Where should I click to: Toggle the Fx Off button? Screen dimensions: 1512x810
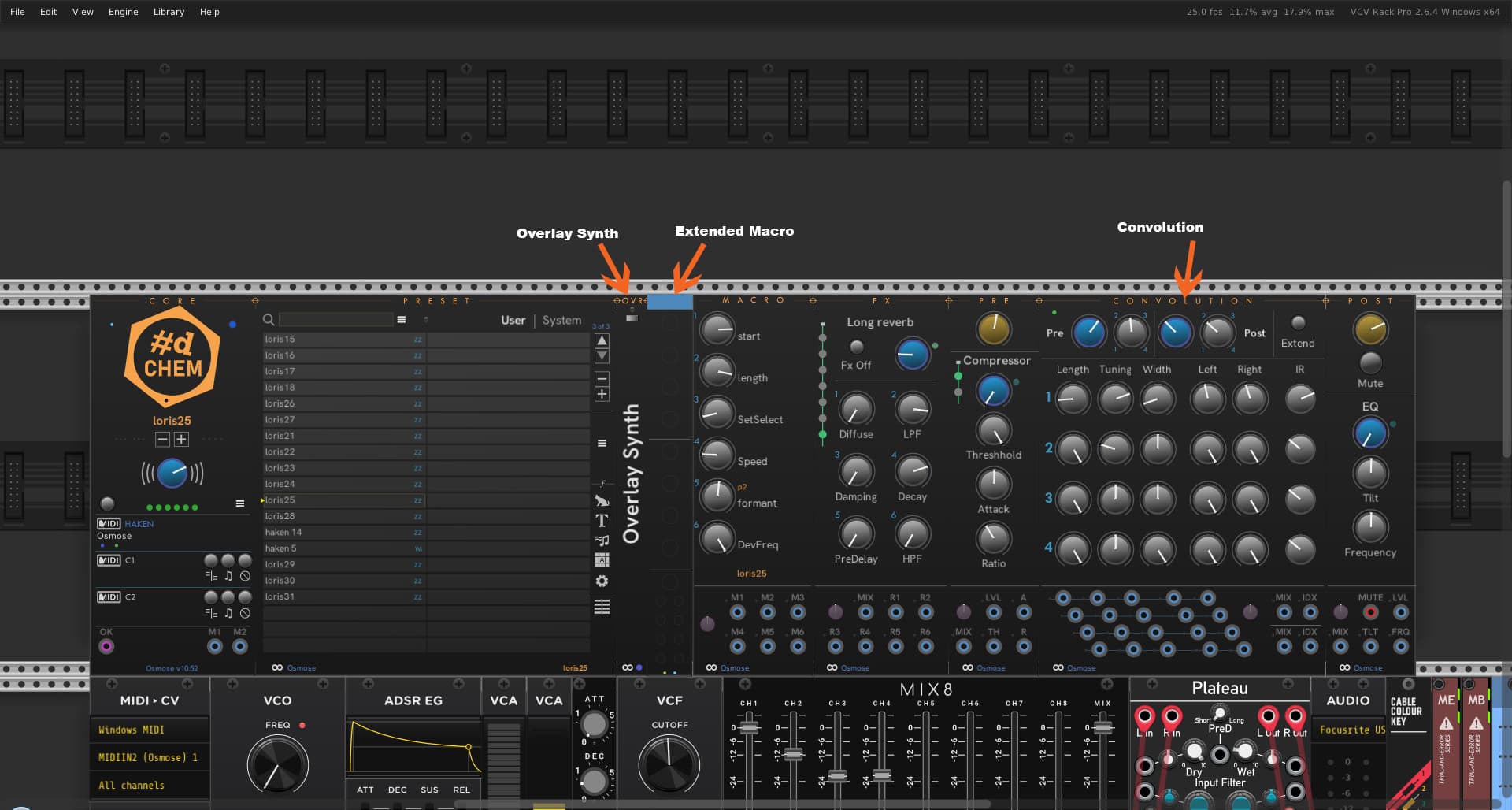856,347
